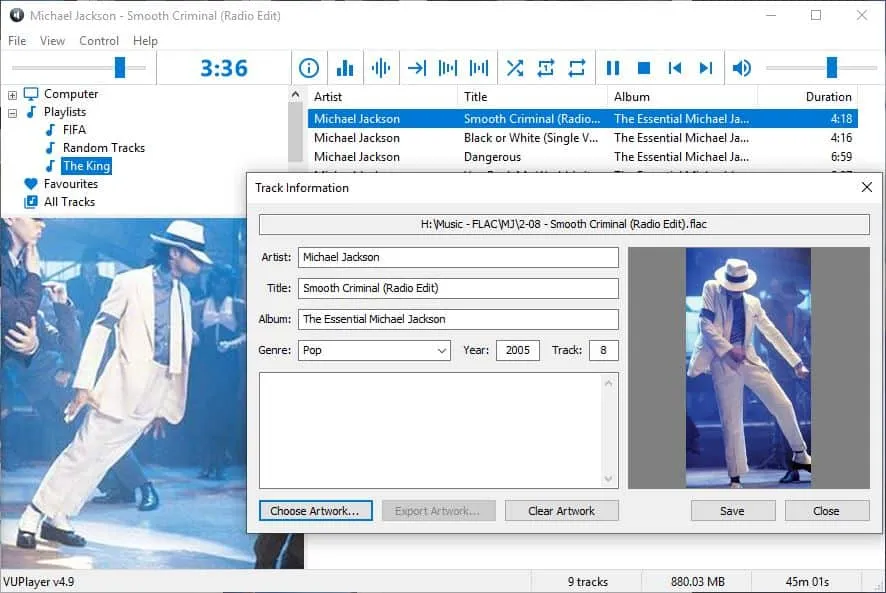Viewport: 886px width, 593px height.
Task: Pause the current song
Action: click(x=613, y=68)
